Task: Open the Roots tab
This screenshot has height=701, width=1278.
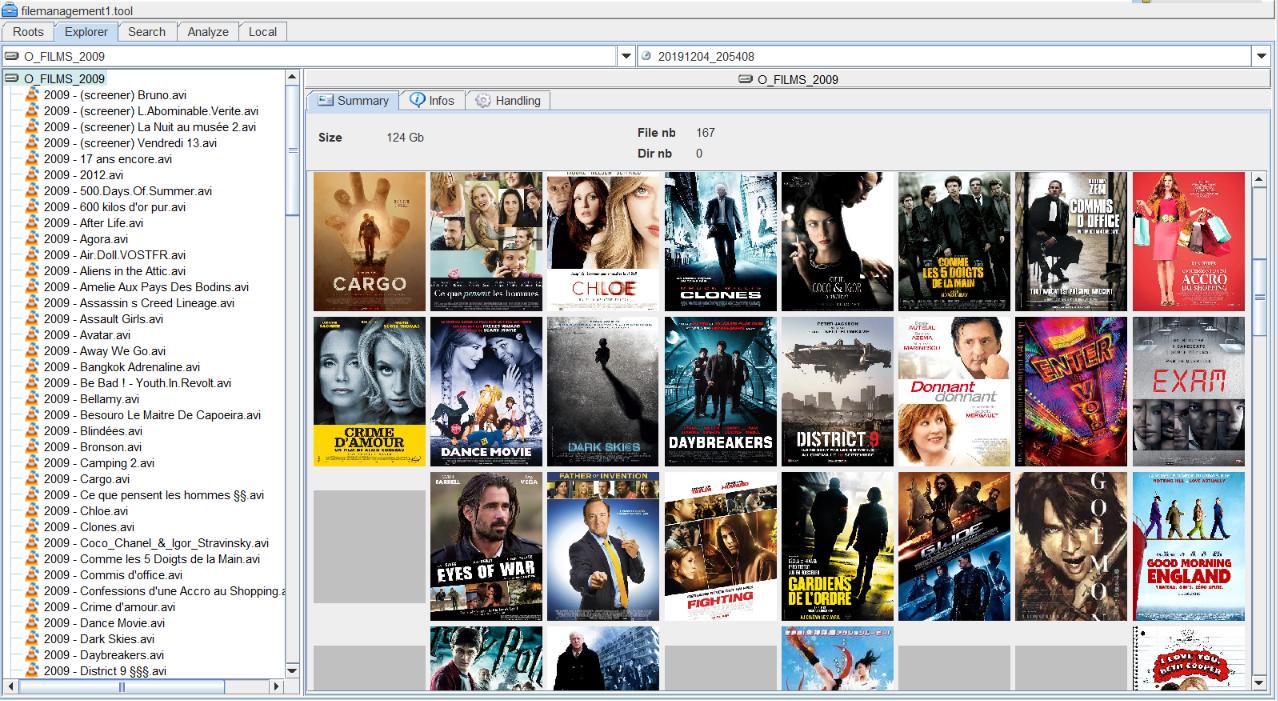Action: (28, 32)
